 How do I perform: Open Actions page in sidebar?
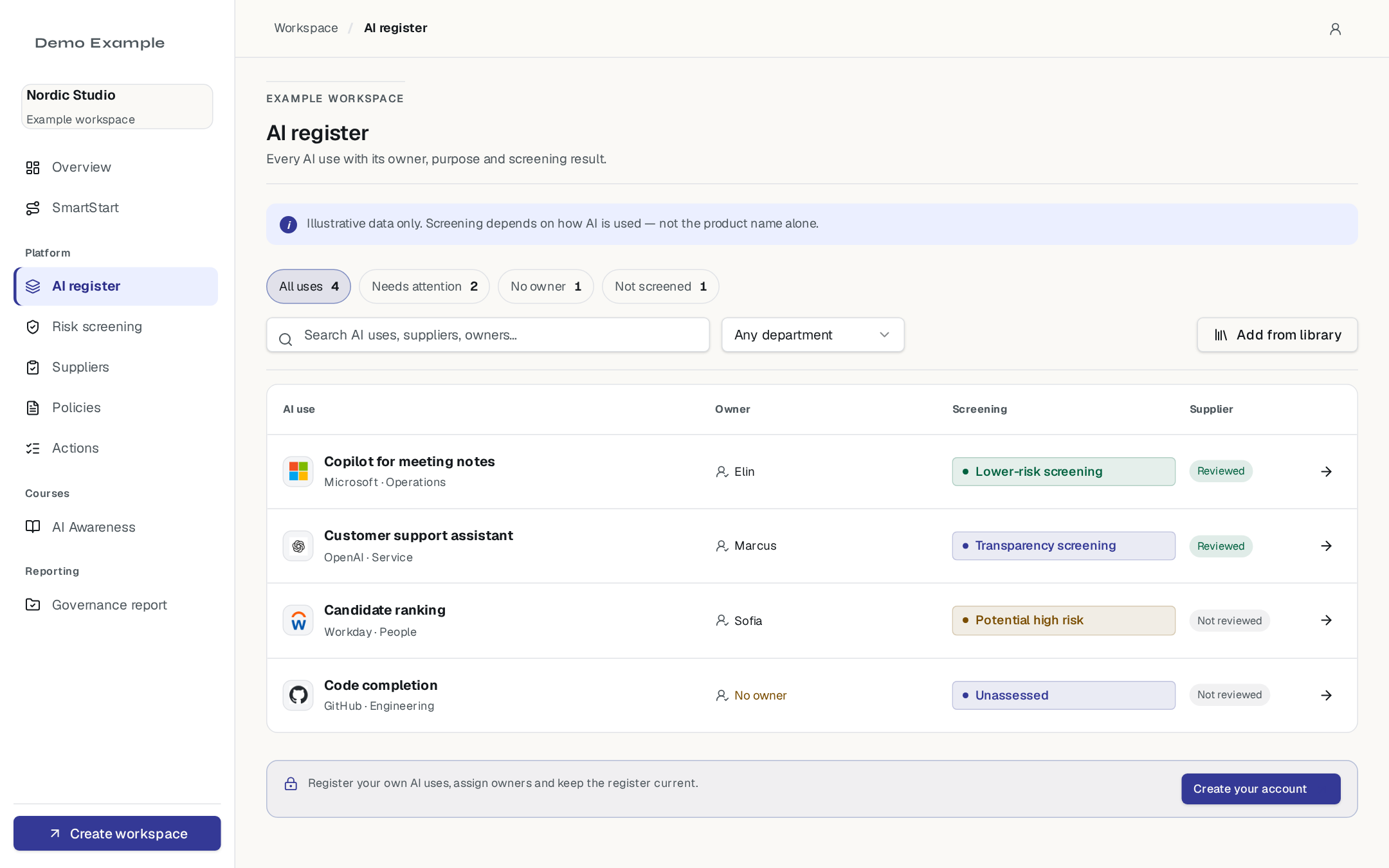116,448
